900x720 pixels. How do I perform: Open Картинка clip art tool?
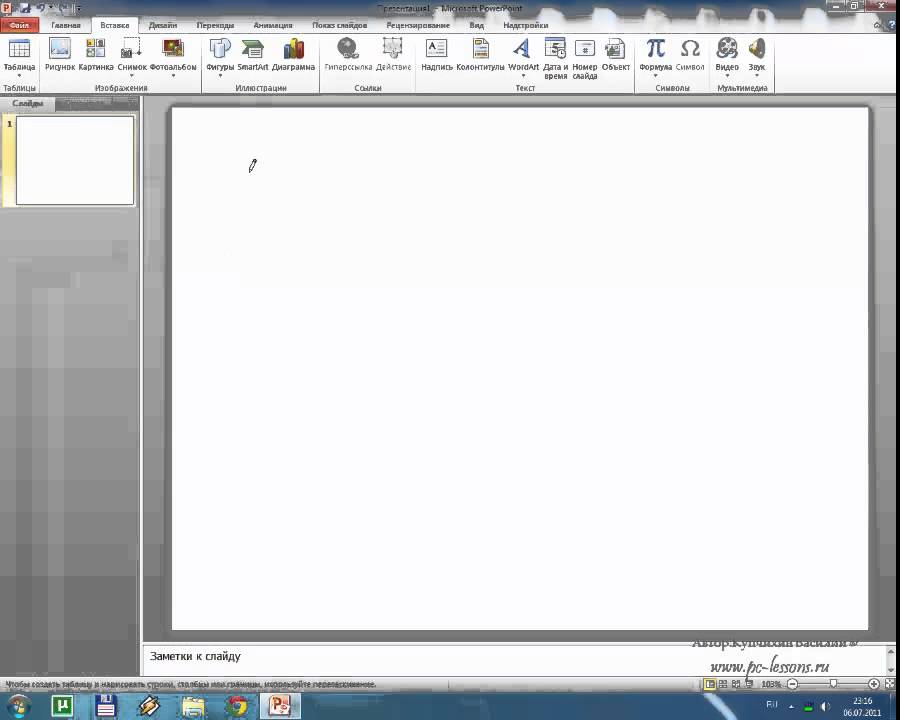click(x=96, y=55)
